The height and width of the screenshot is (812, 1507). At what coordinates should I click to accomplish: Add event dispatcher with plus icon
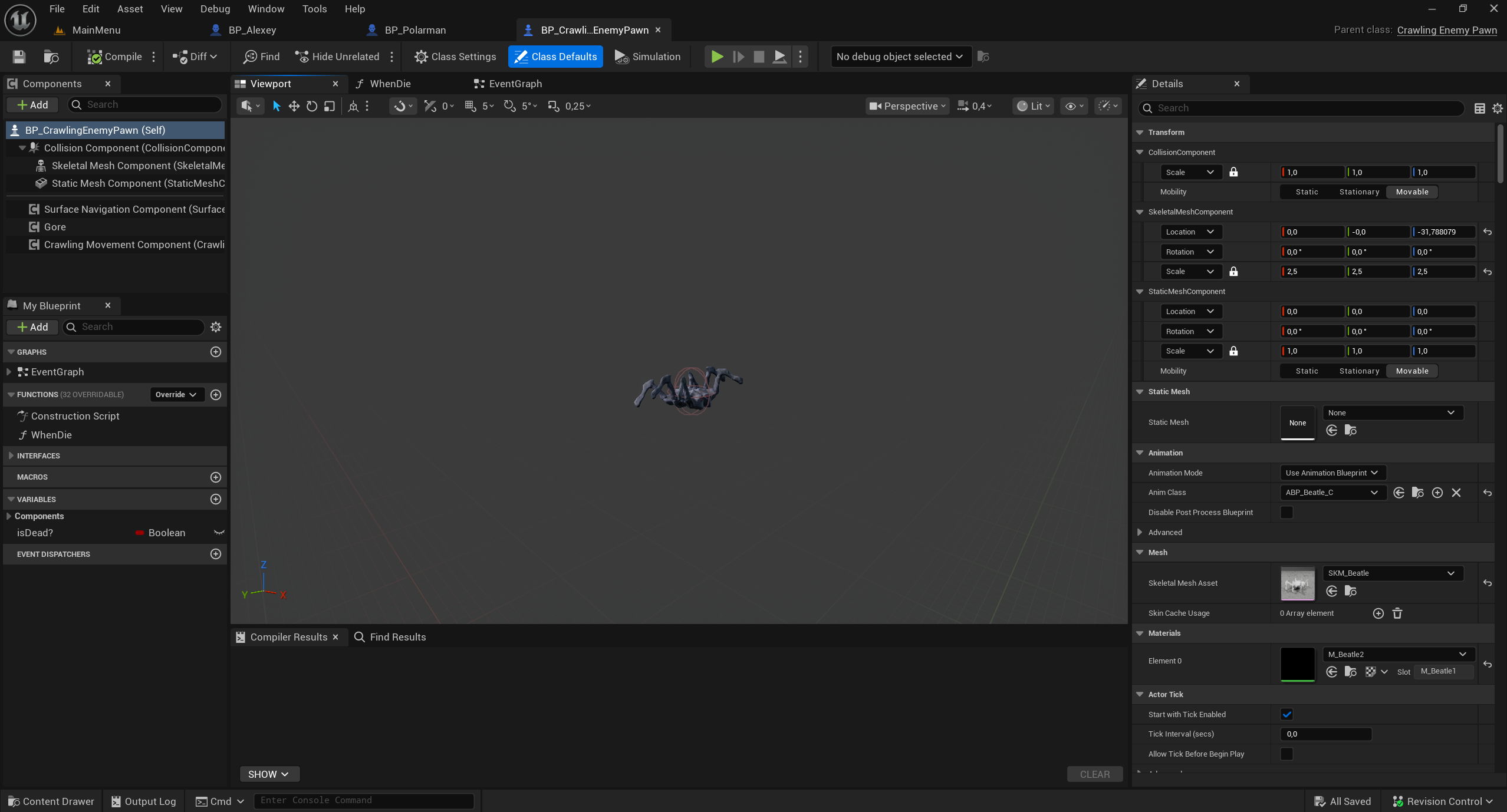tap(216, 554)
